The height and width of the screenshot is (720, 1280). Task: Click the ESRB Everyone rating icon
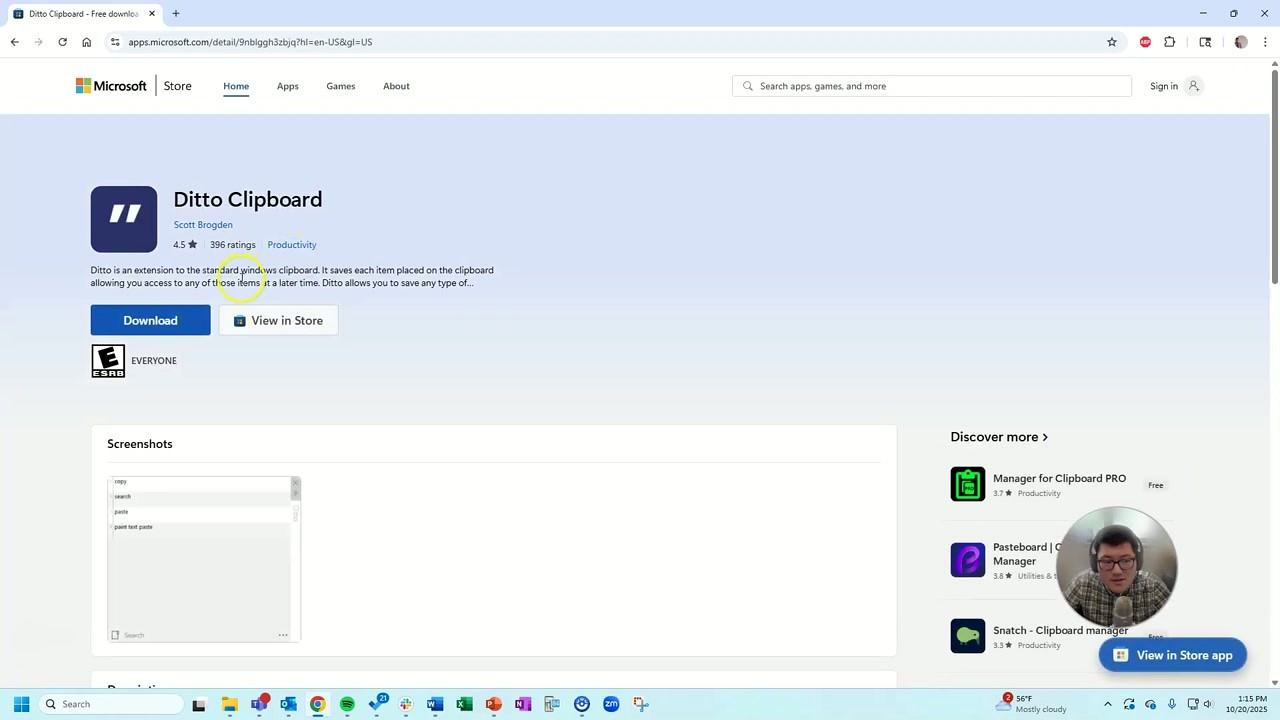107,360
